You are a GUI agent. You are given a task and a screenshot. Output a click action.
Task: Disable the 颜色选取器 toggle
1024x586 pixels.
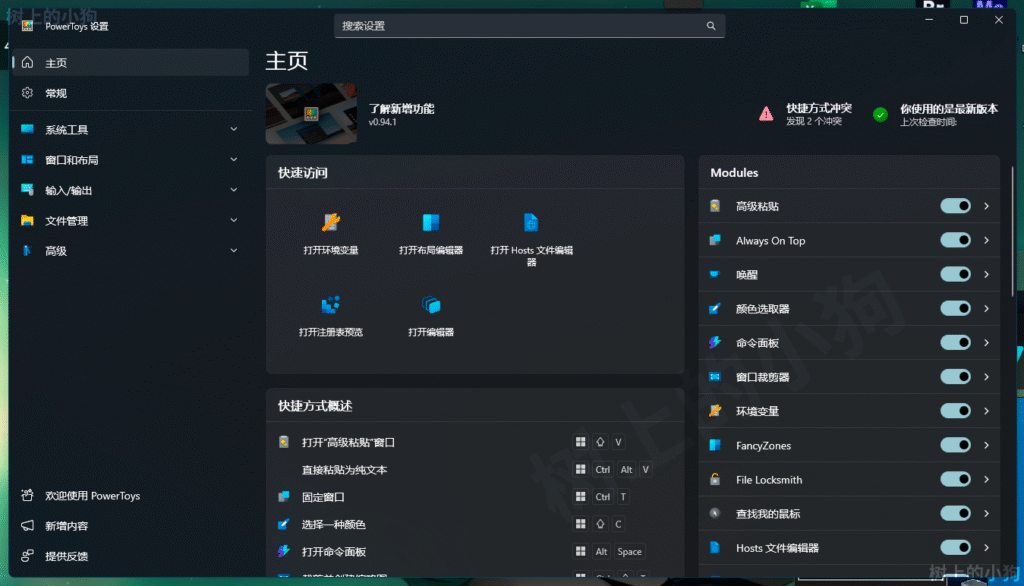(x=955, y=308)
